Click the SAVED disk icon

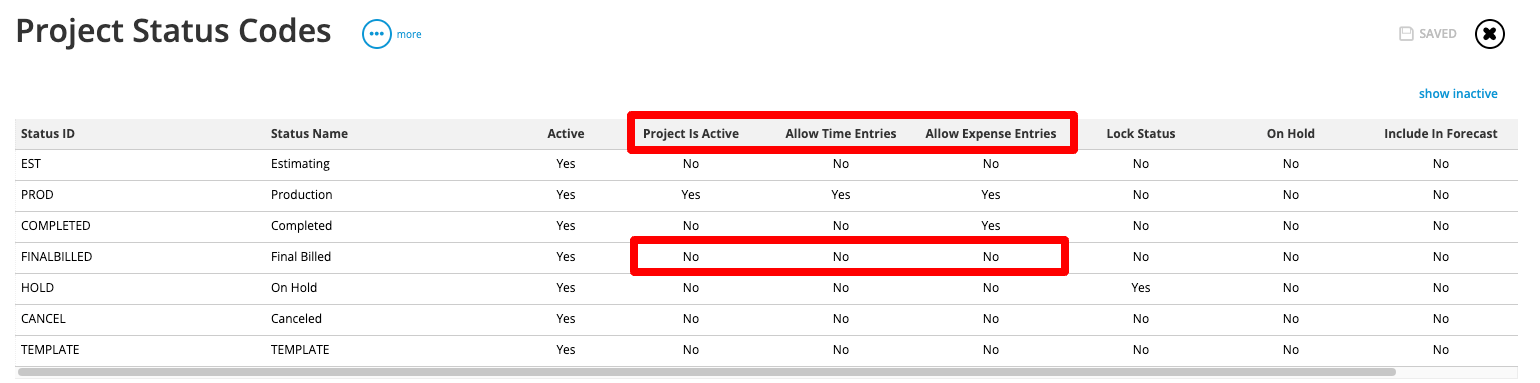pyautogui.click(x=1406, y=34)
